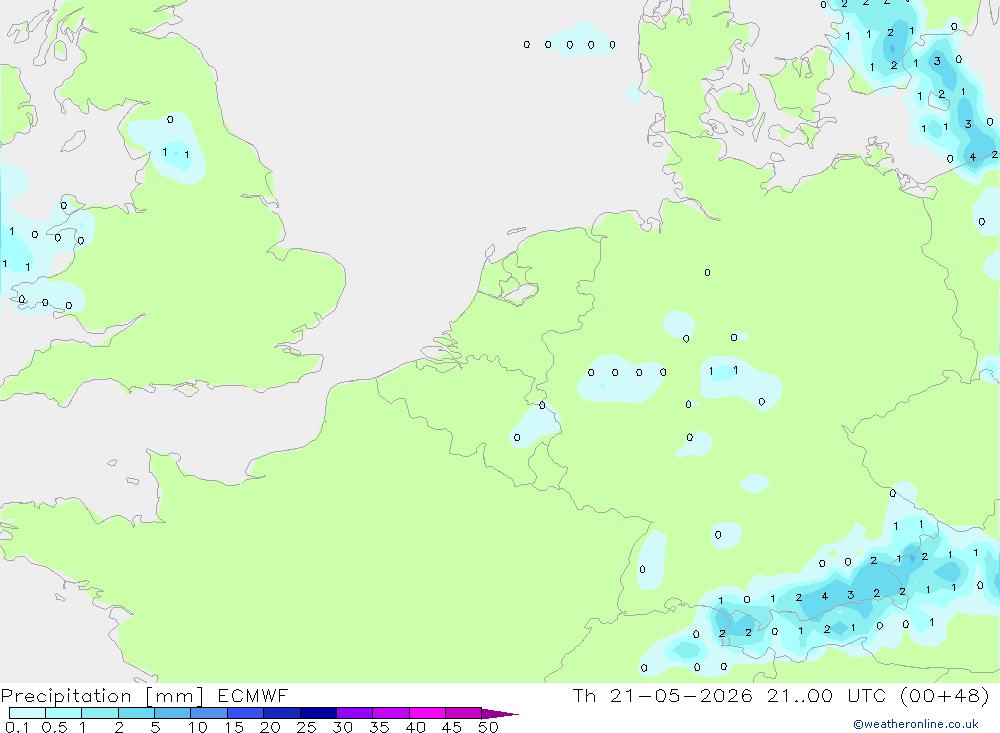Click the 0.1–0.5 mm legend color swatch

click(27, 713)
